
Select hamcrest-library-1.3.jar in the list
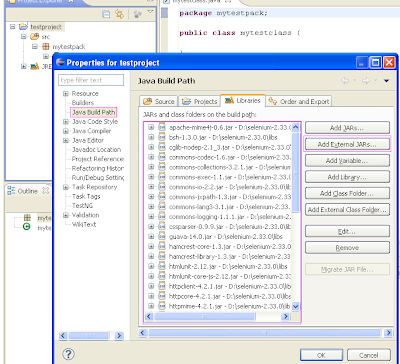click(x=230, y=256)
